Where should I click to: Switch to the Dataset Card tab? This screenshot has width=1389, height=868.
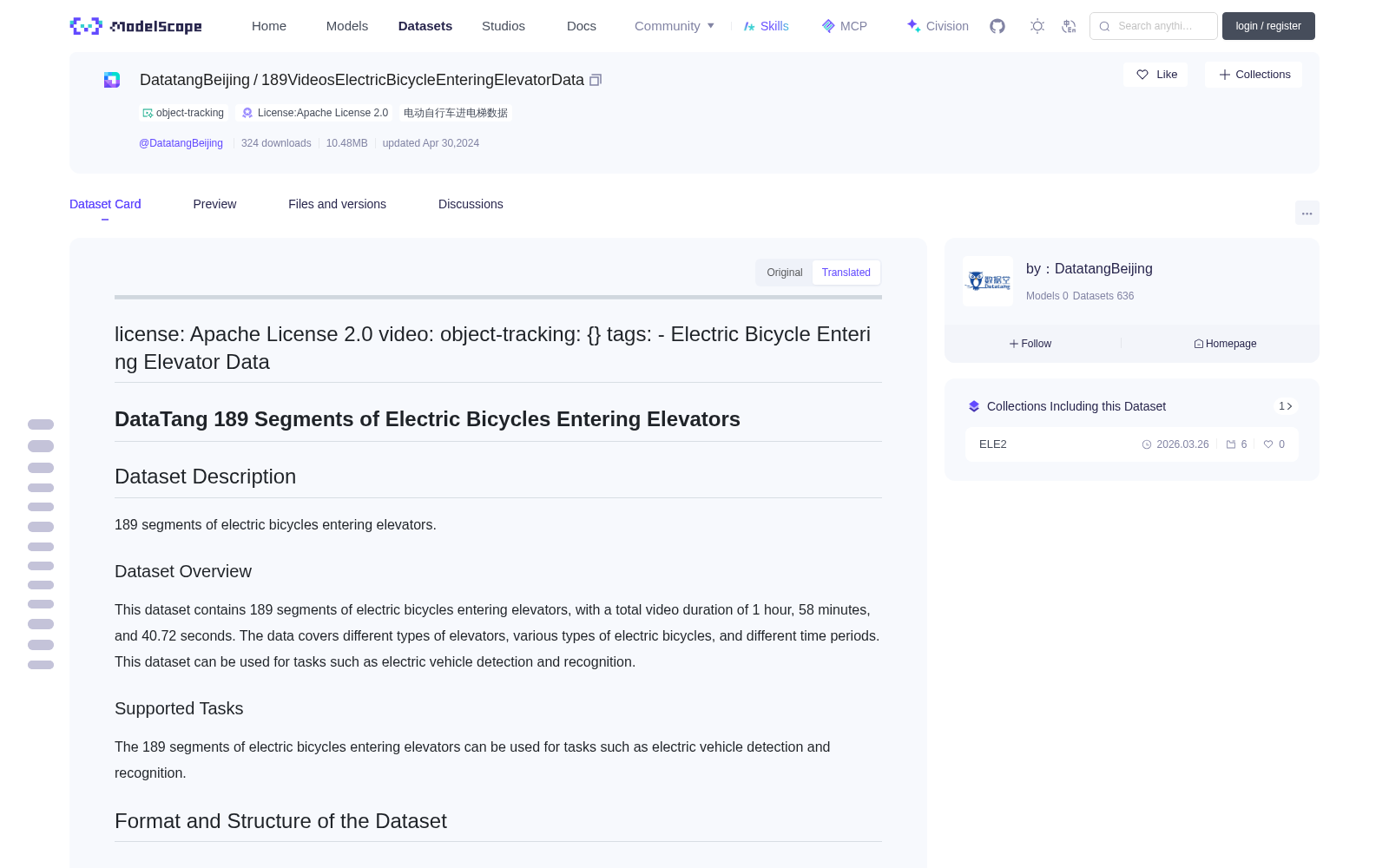105,204
